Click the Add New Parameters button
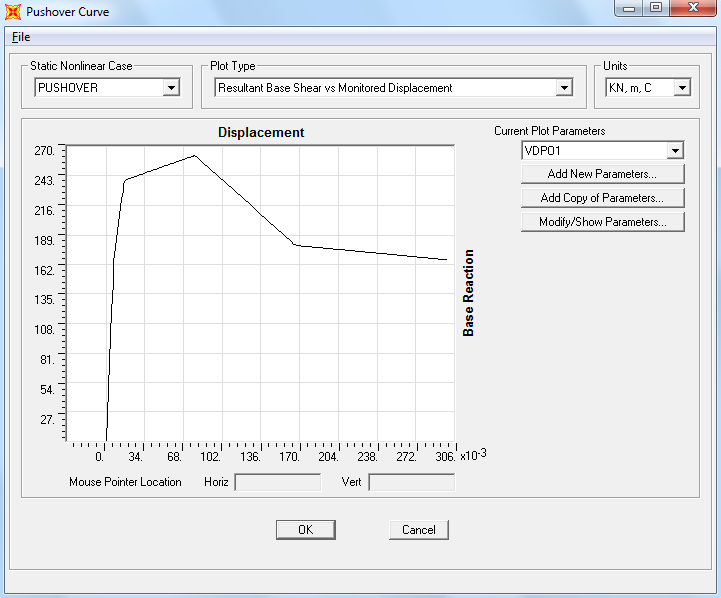721x598 pixels. tap(602, 174)
